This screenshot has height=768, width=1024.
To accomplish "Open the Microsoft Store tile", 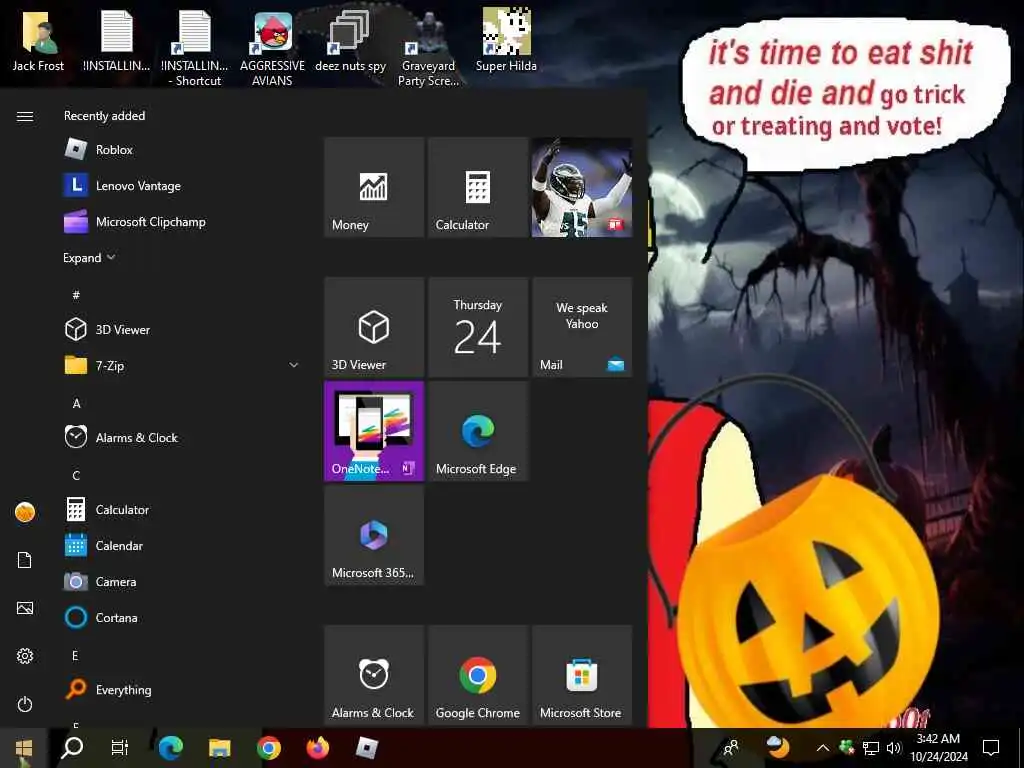I will click(x=582, y=675).
